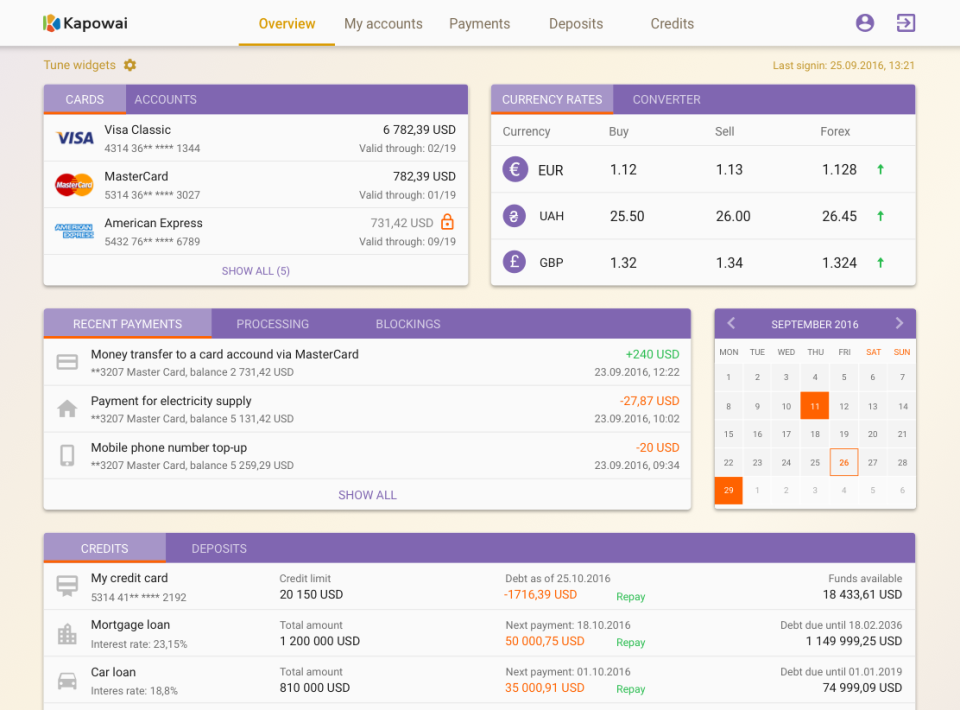
Task: Click the Last signin timestamp
Action: (x=843, y=65)
